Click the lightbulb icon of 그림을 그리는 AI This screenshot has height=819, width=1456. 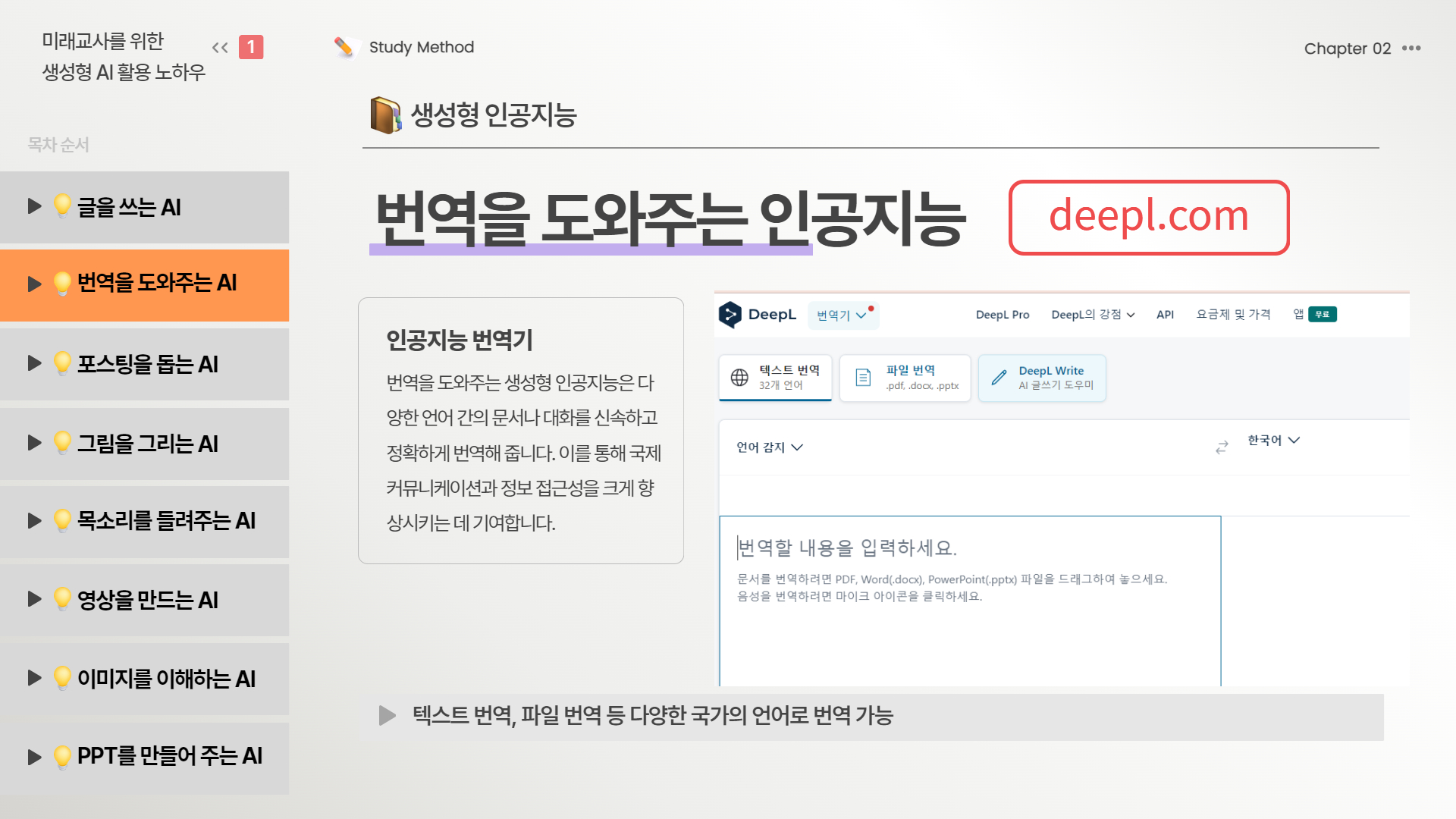pos(63,444)
